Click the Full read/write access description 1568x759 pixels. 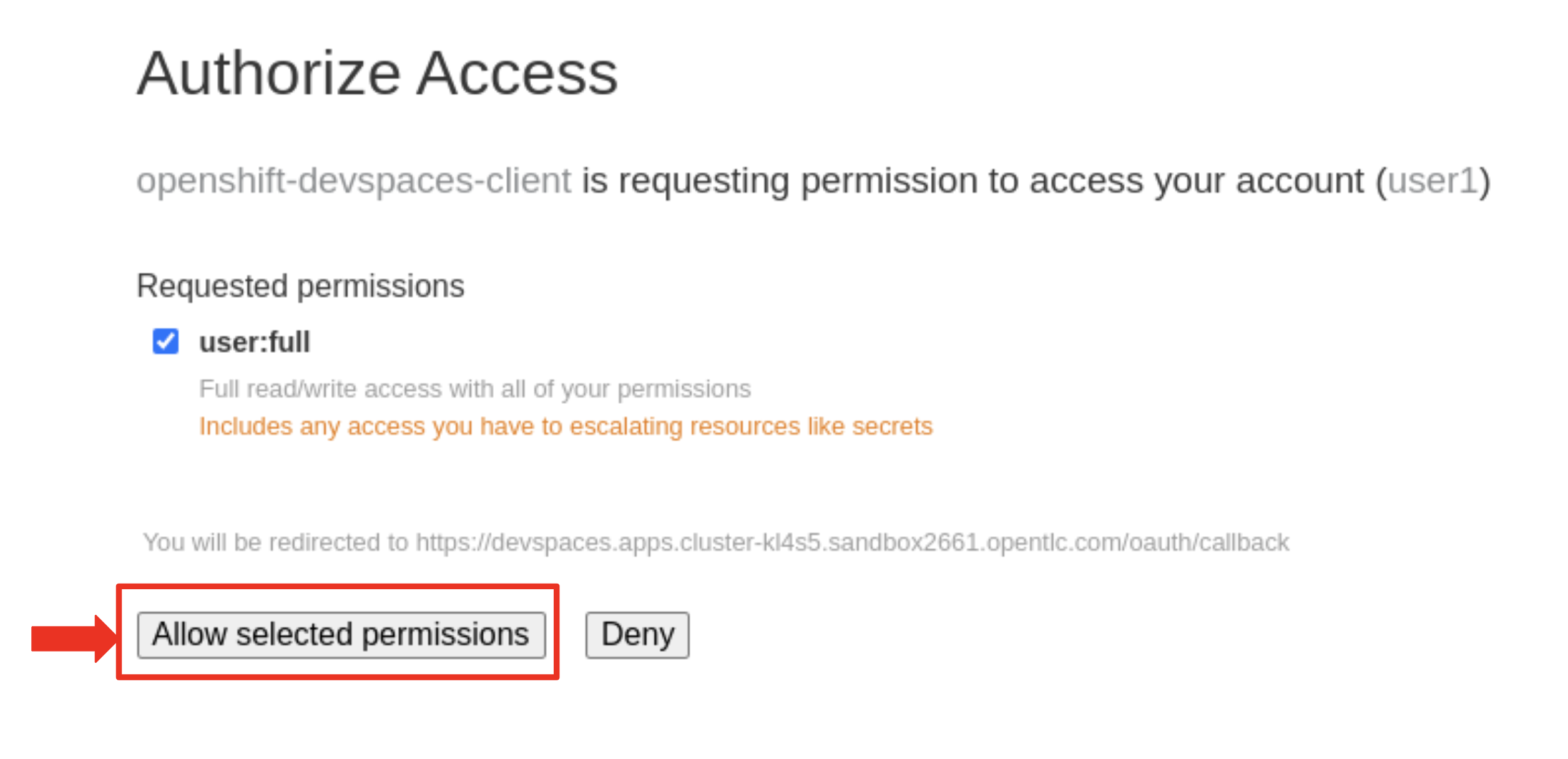tap(474, 389)
